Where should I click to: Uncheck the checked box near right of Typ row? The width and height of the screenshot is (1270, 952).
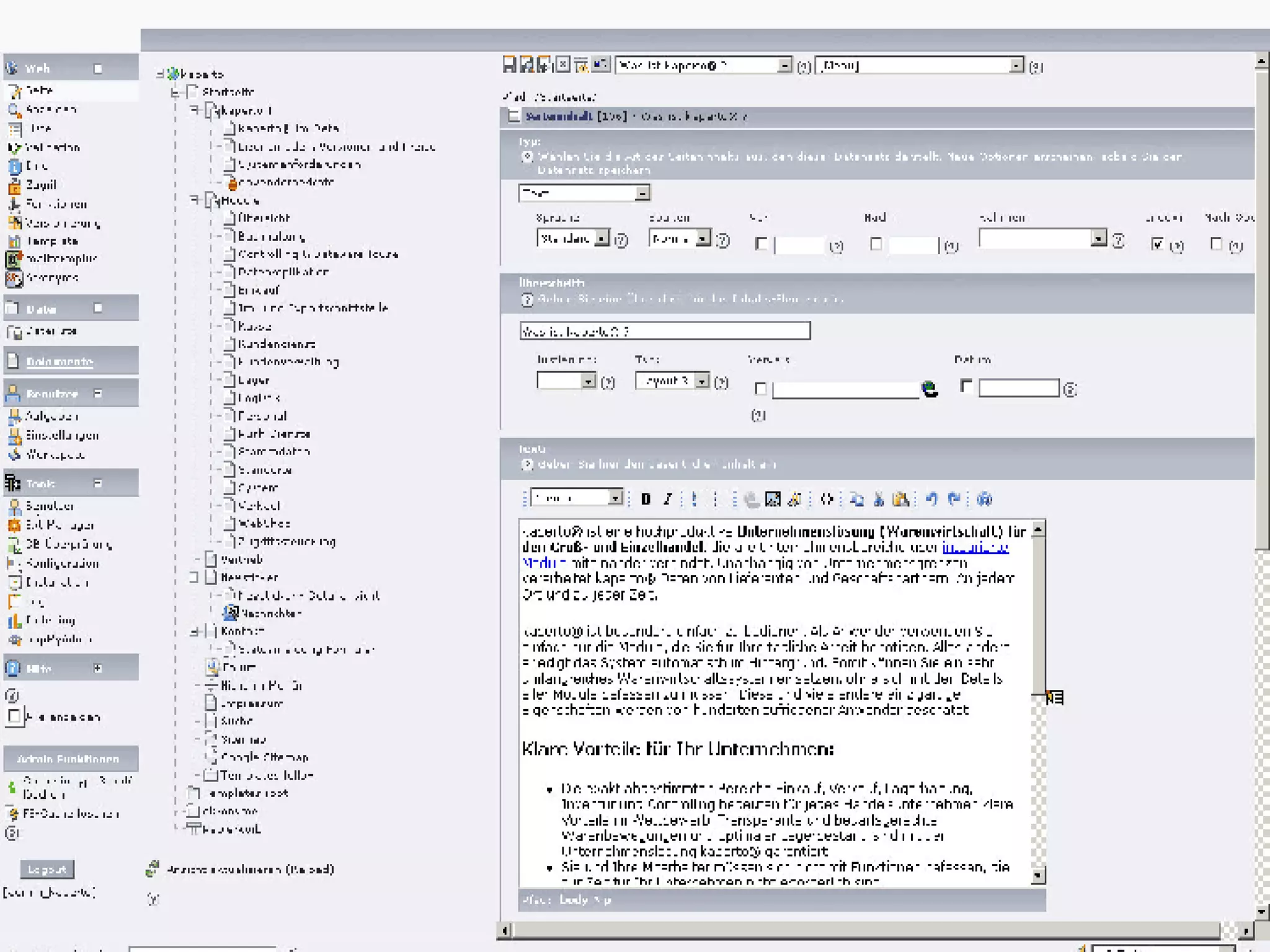1157,244
